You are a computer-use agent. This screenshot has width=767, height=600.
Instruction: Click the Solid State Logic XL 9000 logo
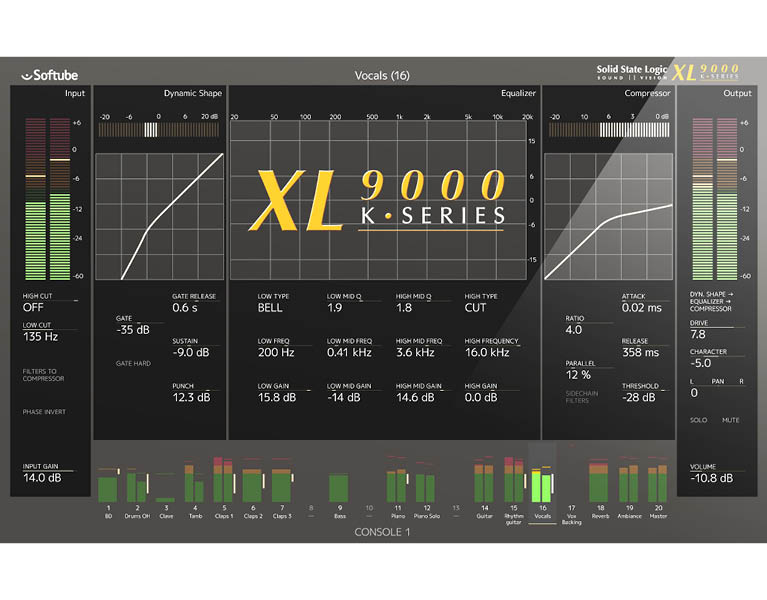click(x=668, y=72)
